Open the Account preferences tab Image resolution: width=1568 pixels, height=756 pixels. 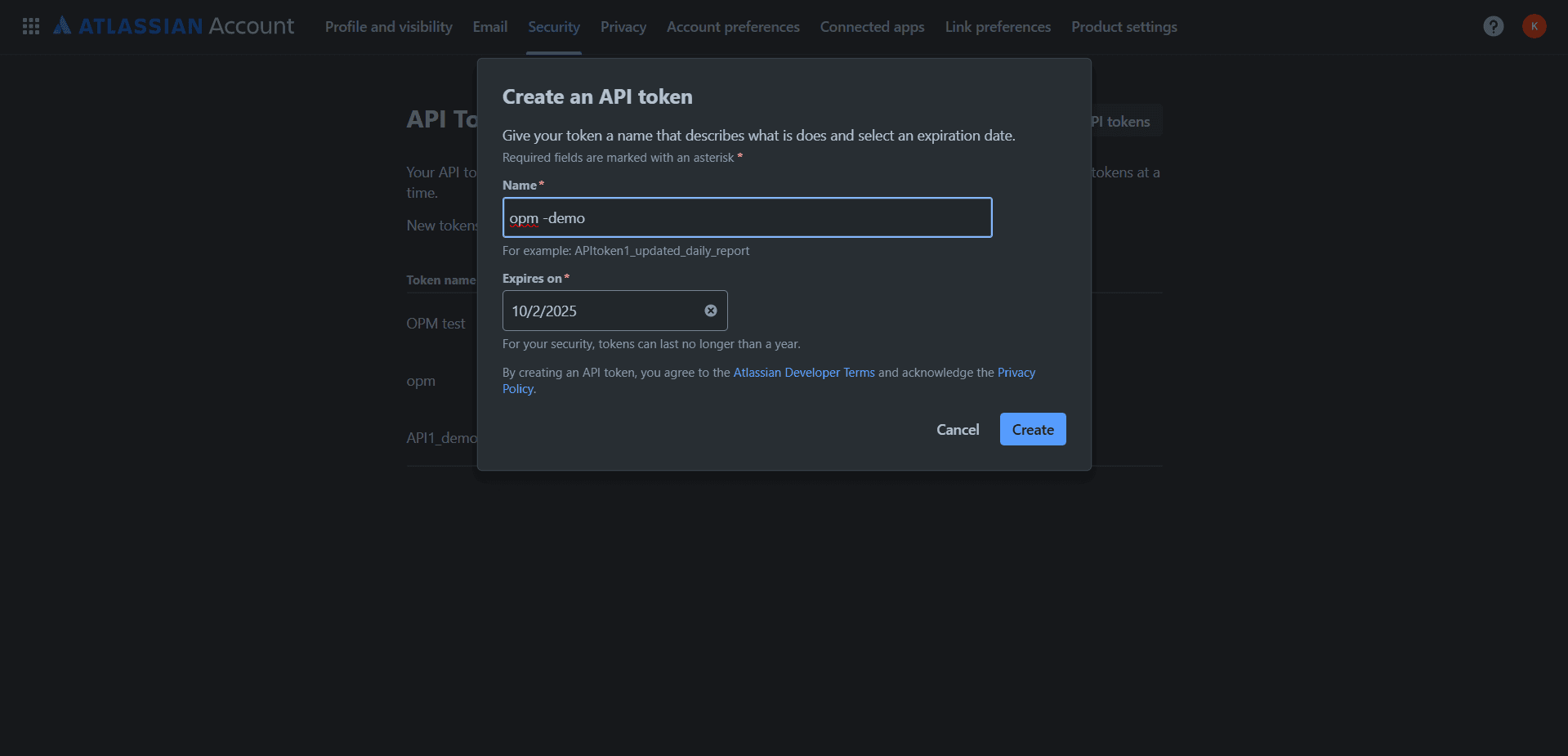pos(733,27)
